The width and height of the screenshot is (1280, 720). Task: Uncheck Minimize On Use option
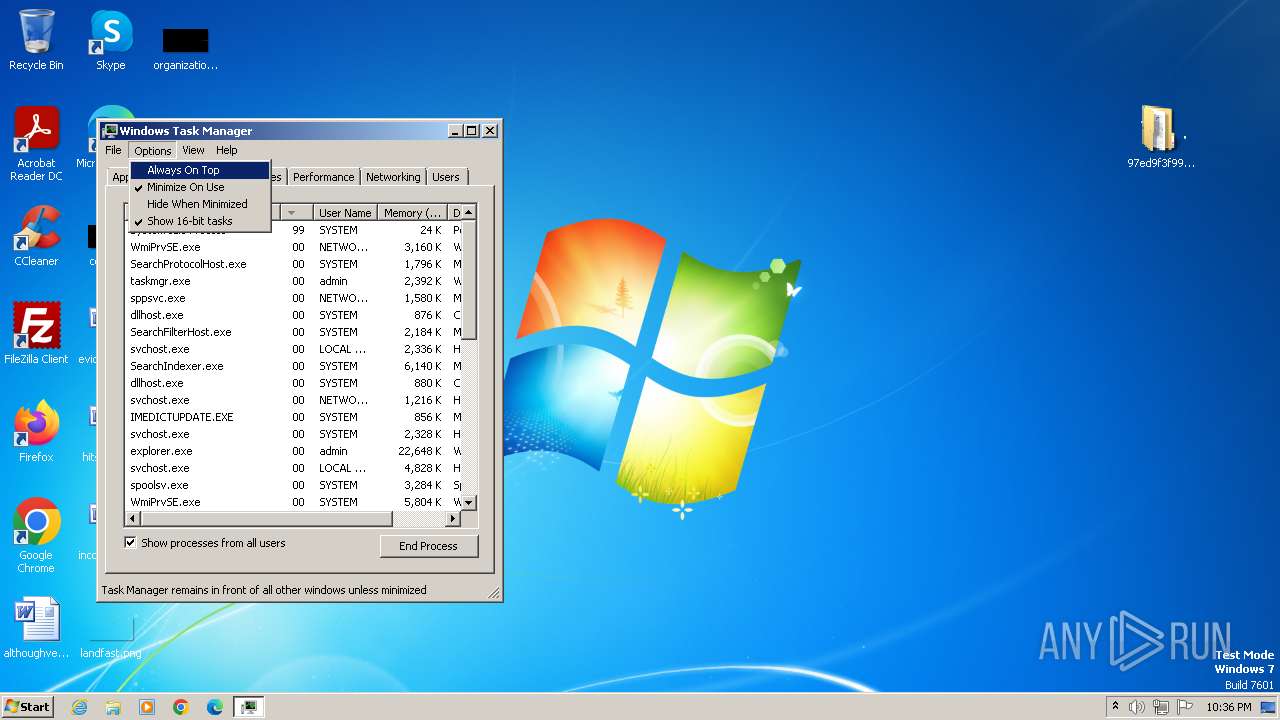(200, 187)
